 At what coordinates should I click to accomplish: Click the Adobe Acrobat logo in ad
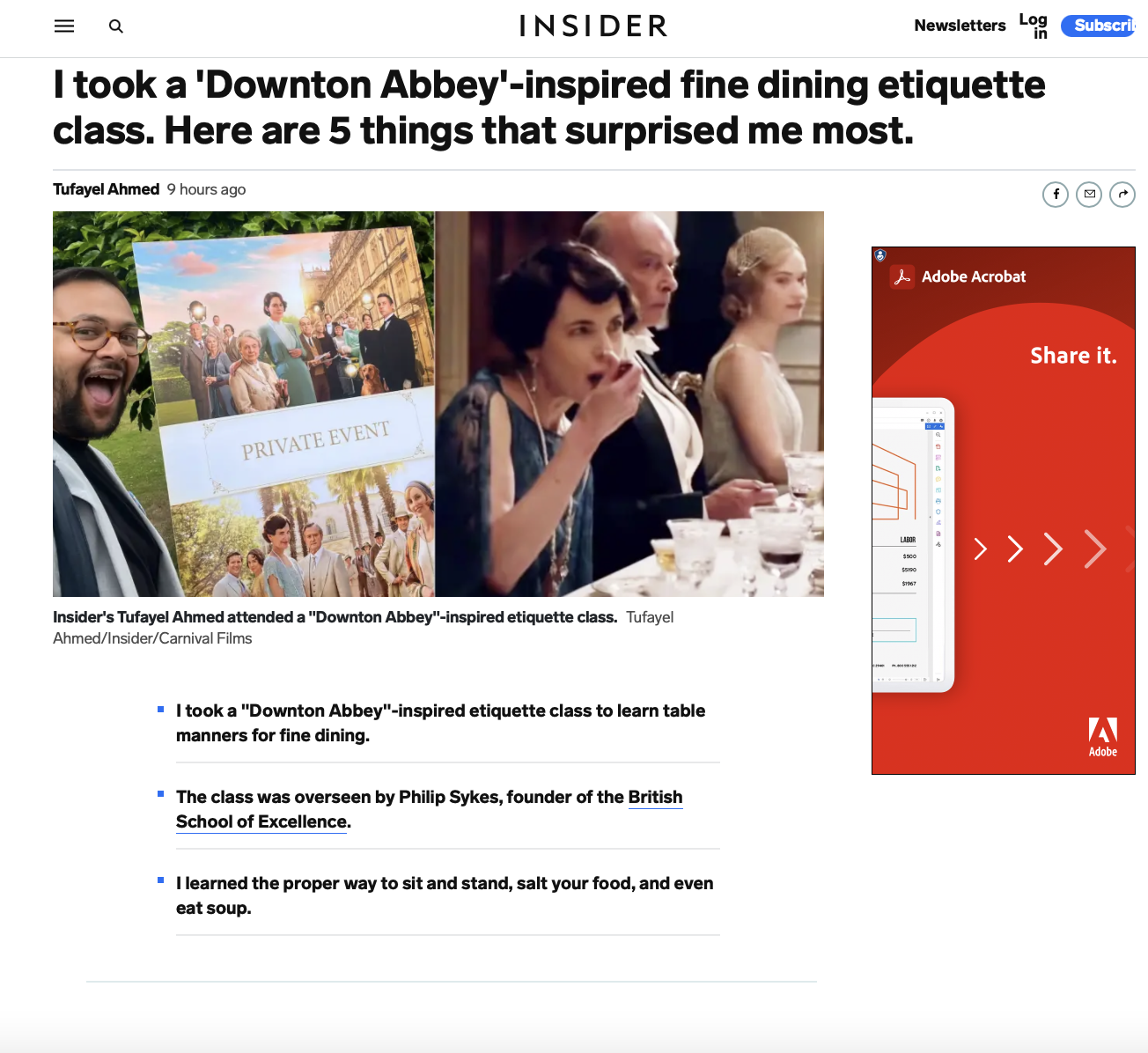point(958,276)
